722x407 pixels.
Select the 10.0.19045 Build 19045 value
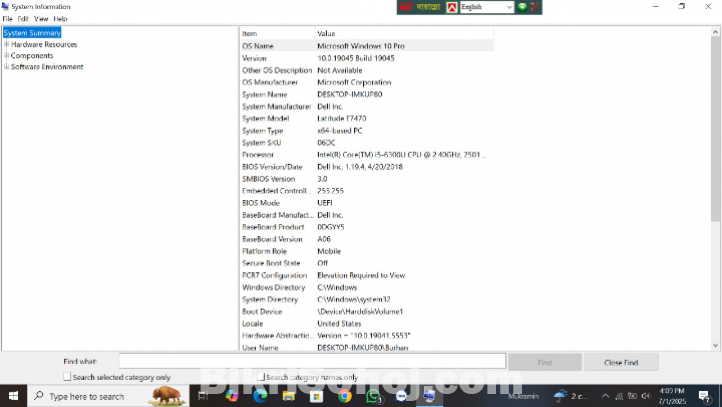[x=355, y=58]
